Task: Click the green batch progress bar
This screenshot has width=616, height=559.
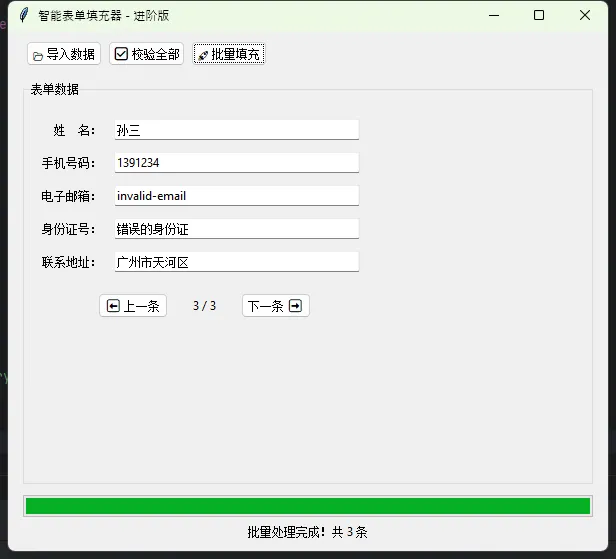Action: tap(308, 506)
